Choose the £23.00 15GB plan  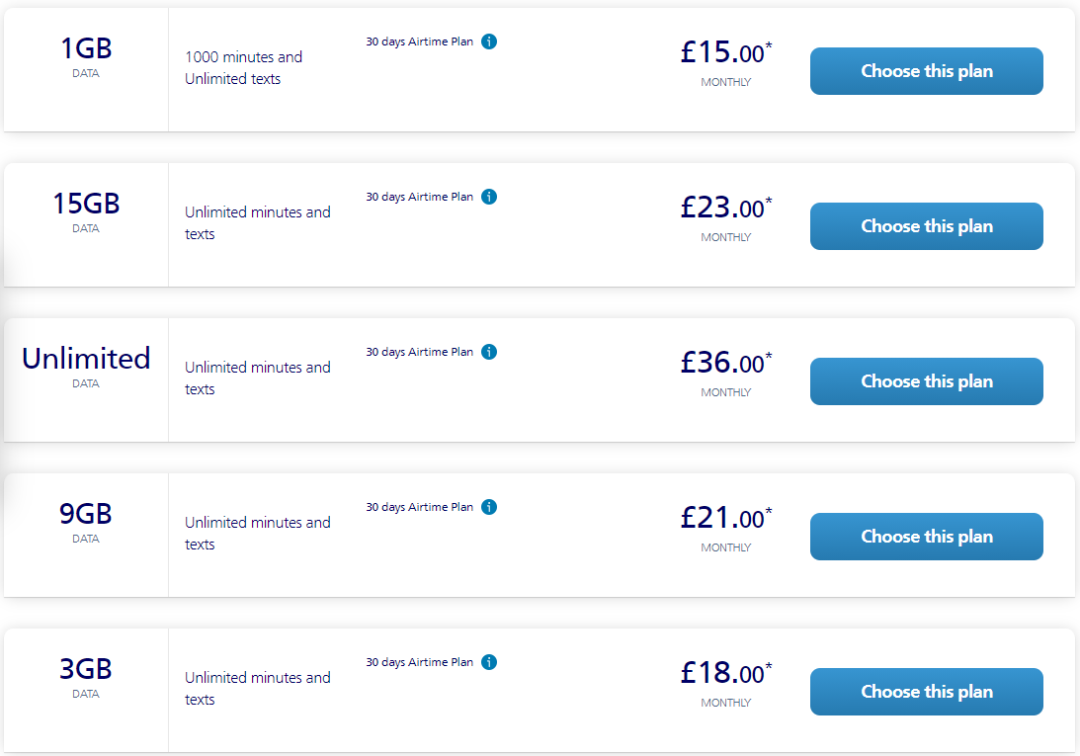tap(926, 226)
